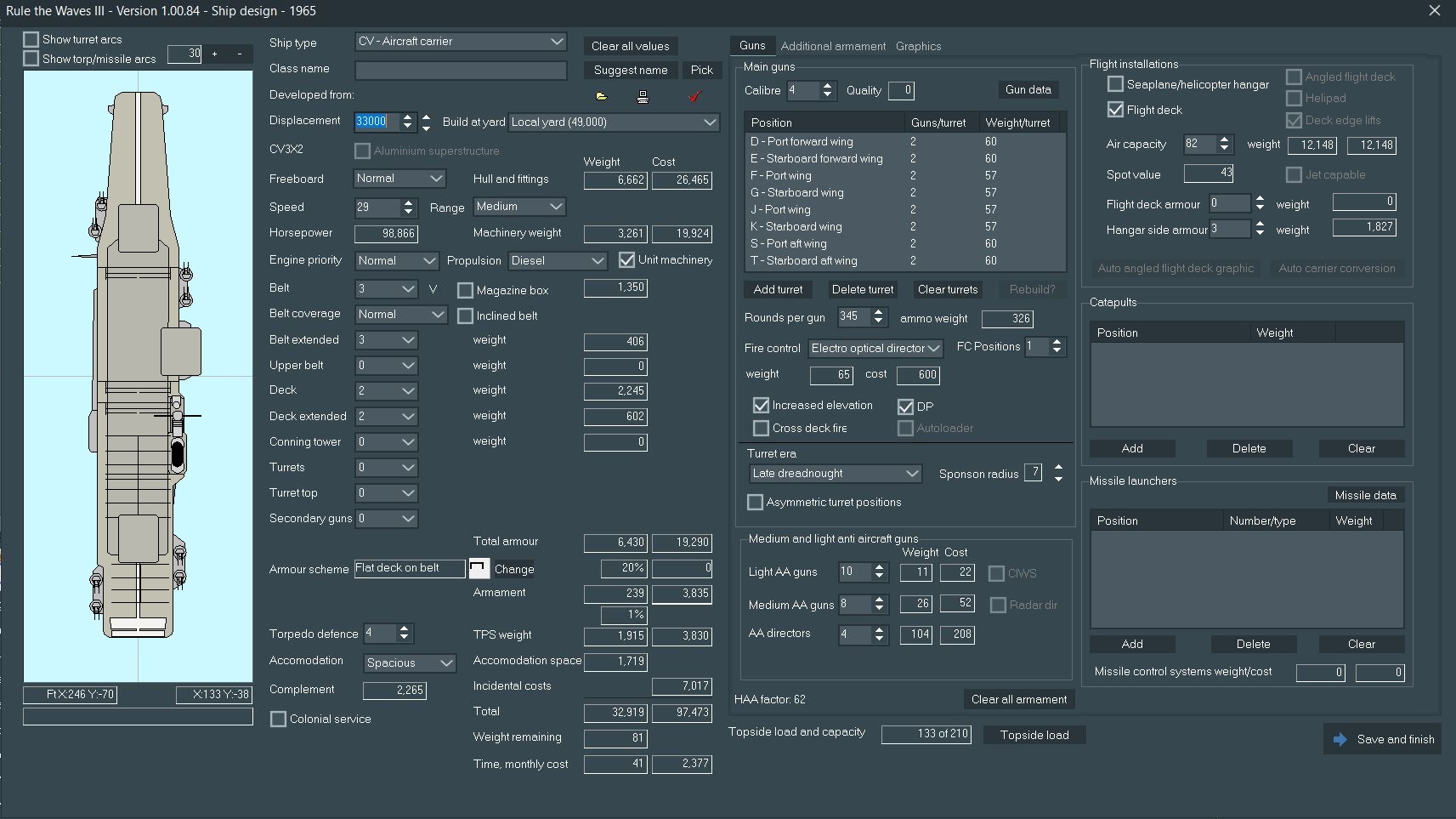Increase displacement with up arrow
Image resolution: width=1456 pixels, height=819 pixels.
[408, 117]
